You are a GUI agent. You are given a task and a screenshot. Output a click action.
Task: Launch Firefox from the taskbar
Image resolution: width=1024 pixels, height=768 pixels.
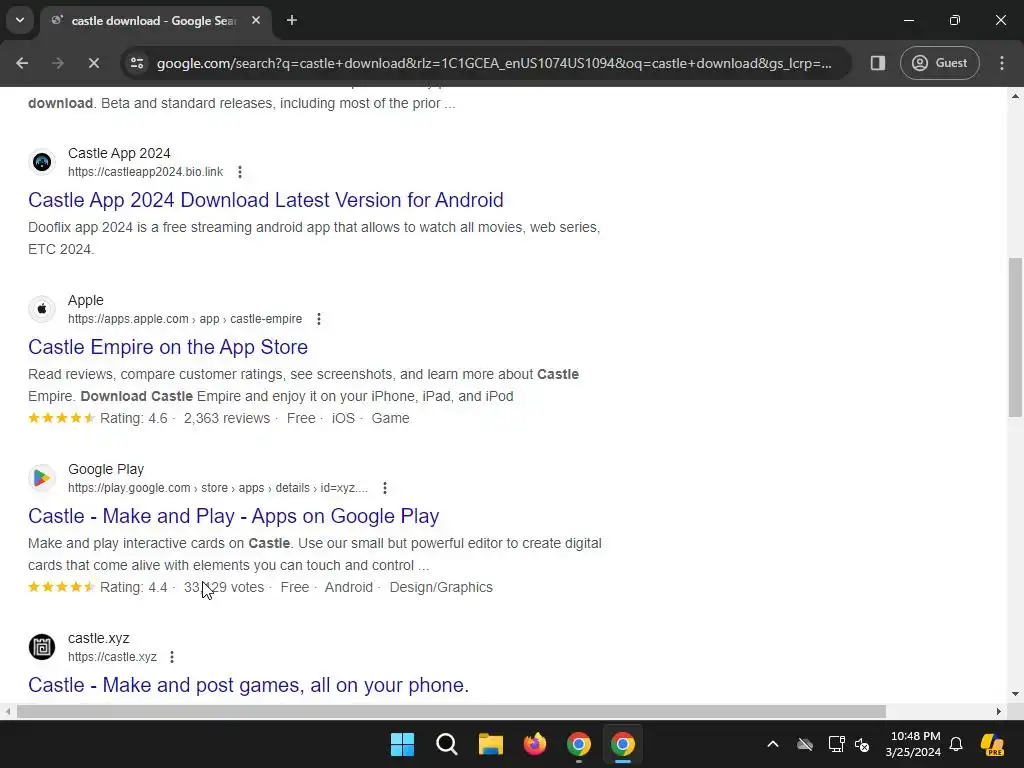pyautogui.click(x=535, y=744)
